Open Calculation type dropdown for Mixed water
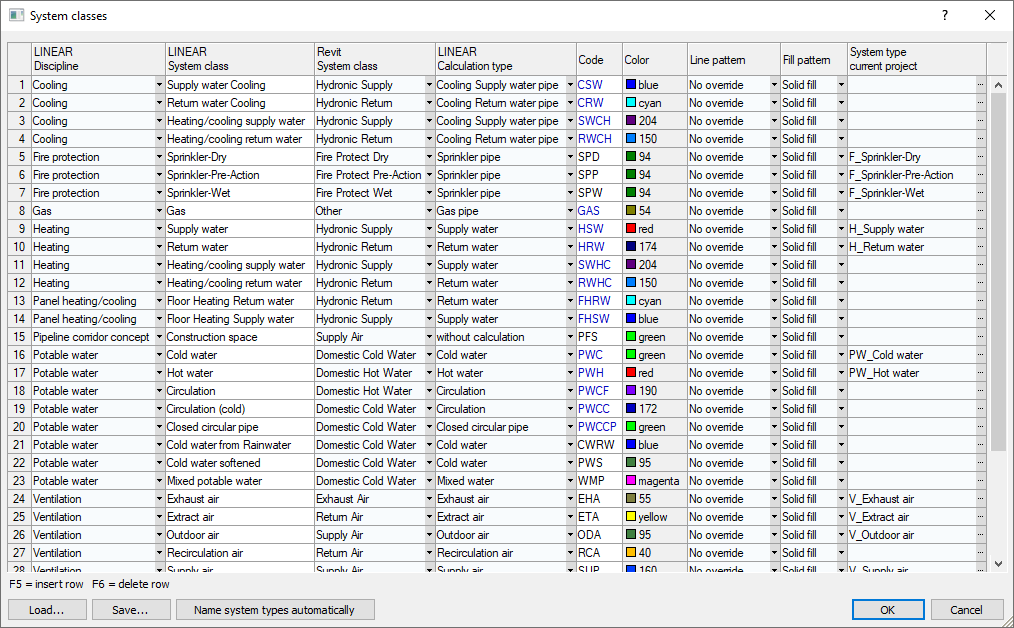This screenshot has height=628, width=1014. (x=570, y=481)
